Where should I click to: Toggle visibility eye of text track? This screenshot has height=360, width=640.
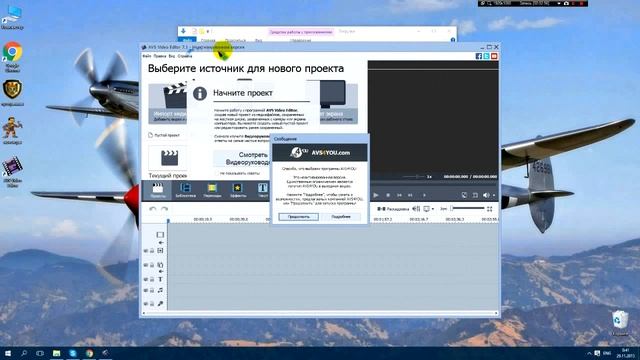[x=146, y=279]
